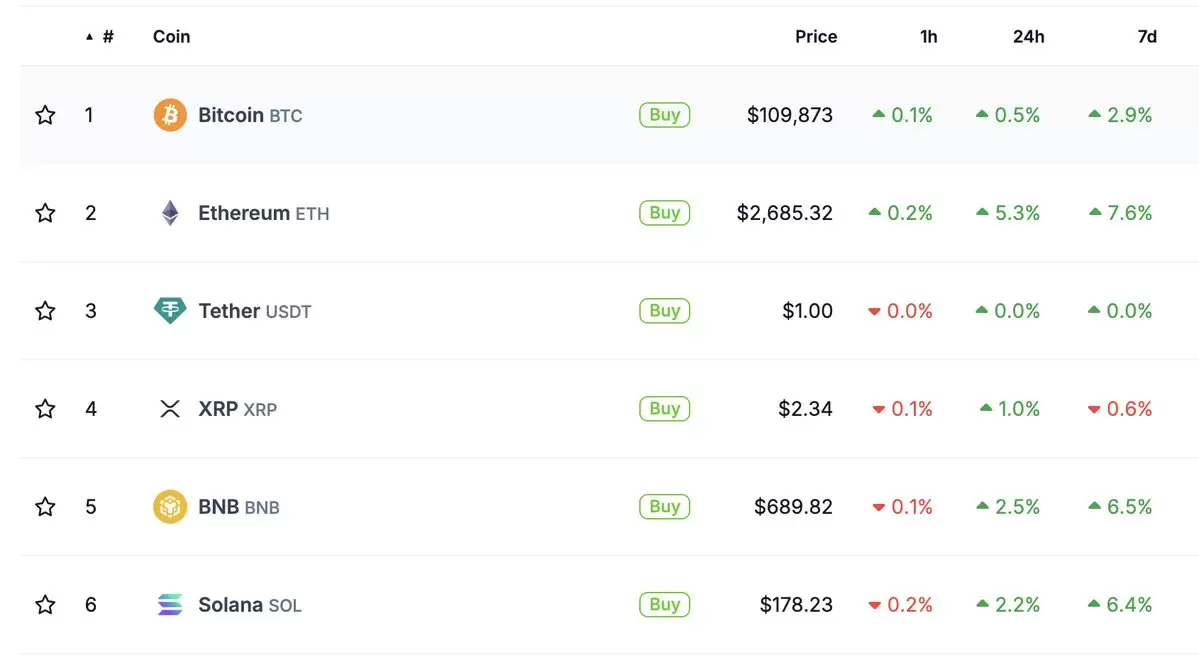Click the Buy button for Tether
This screenshot has width=1199, height=660.
pyautogui.click(x=664, y=310)
